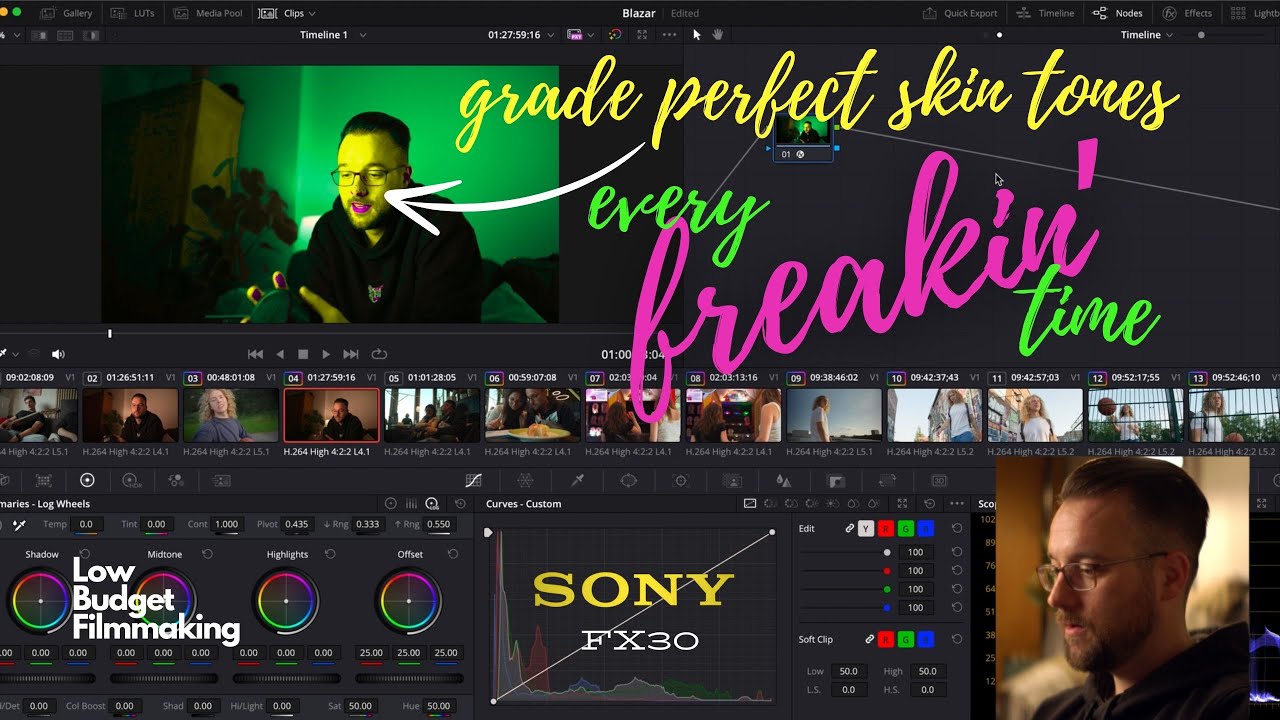Image resolution: width=1280 pixels, height=720 pixels.
Task: Reset the Highlights color wheel
Action: click(x=330, y=554)
